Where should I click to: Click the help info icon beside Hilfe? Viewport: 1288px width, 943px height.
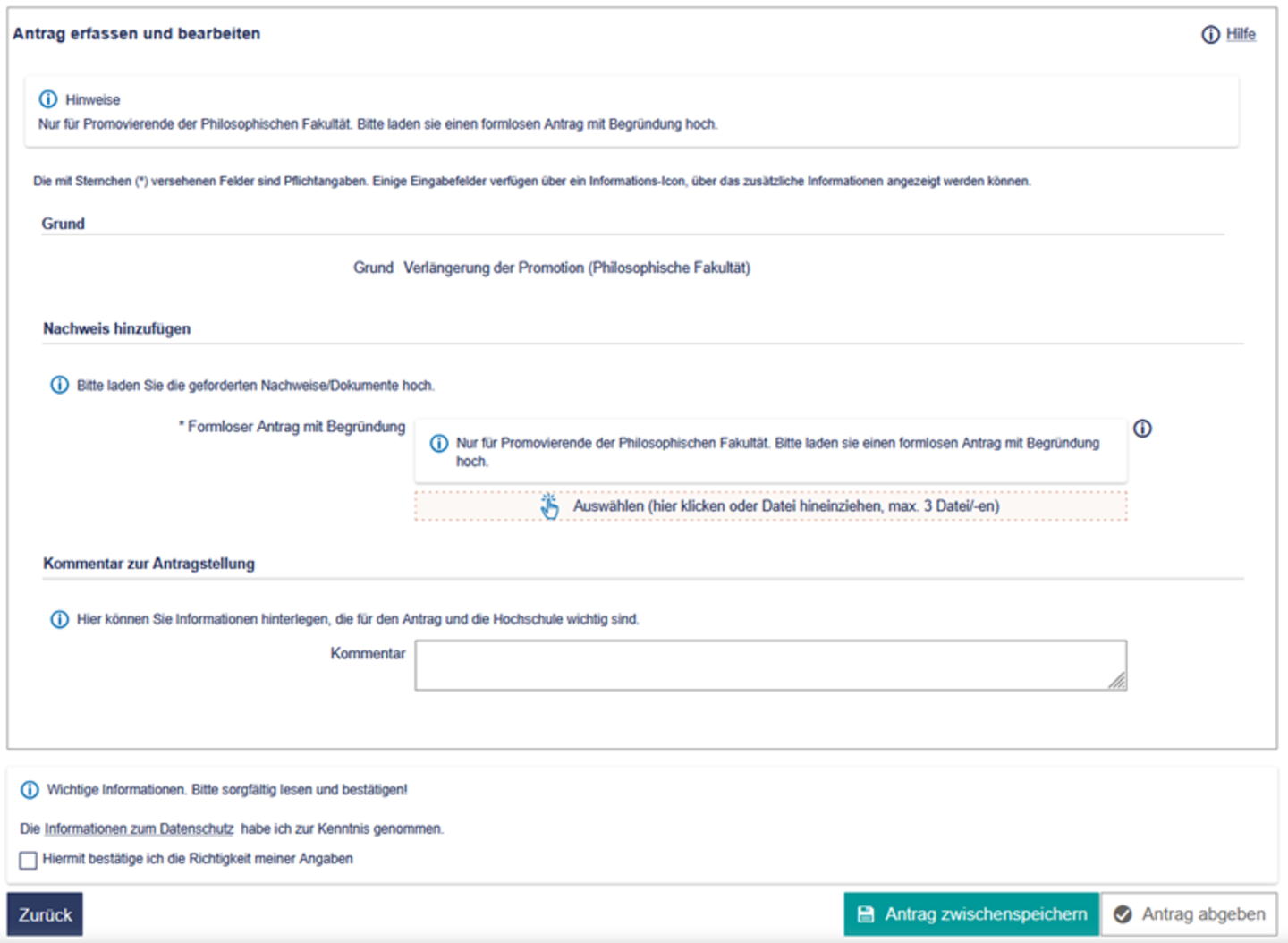tap(1210, 34)
